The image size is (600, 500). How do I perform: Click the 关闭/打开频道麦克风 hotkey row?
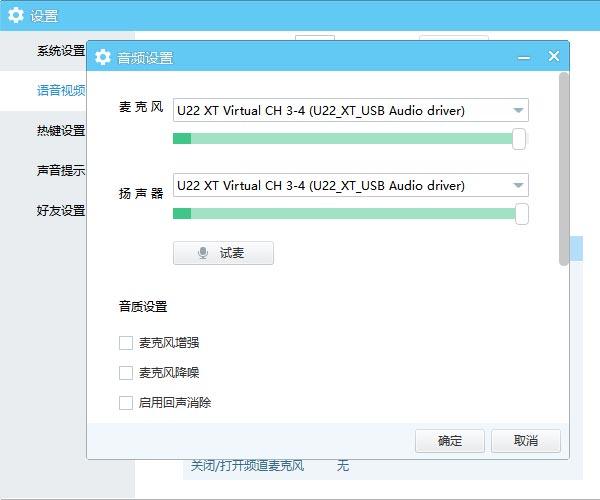(383, 466)
